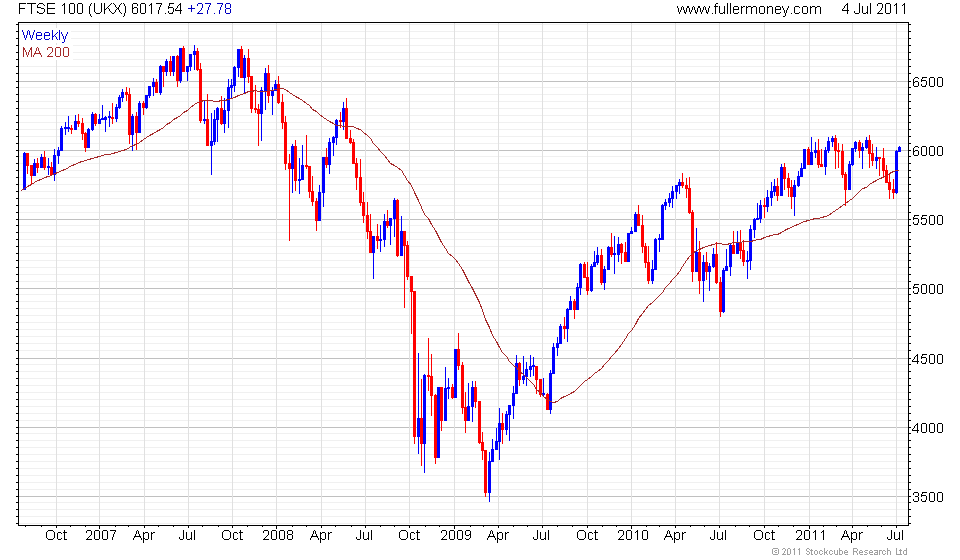Click the +27.78 change value
Viewport: 960px width, 560px height.
(x=209, y=9)
